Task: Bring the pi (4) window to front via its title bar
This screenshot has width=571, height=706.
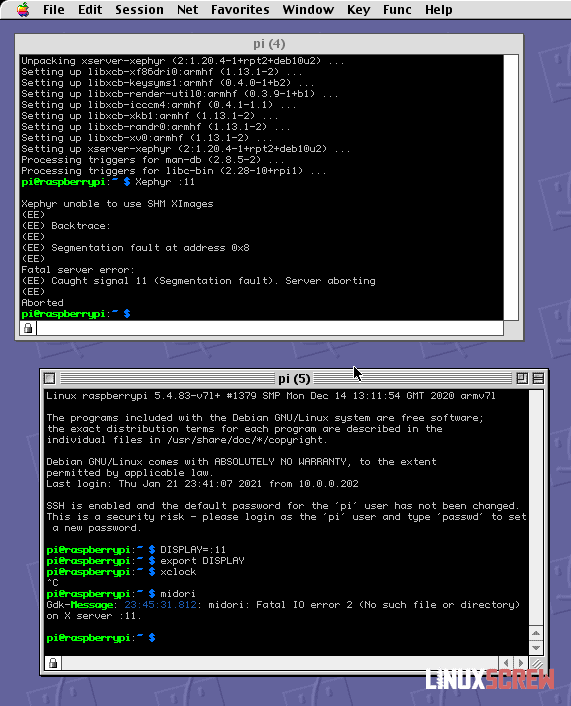Action: click(269, 44)
